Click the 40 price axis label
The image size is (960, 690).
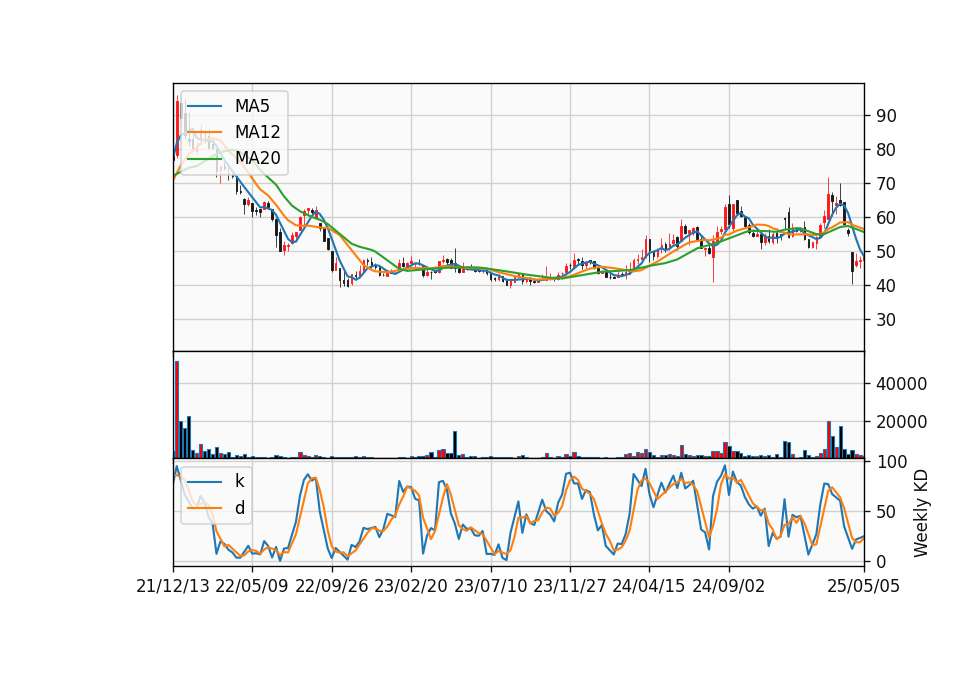886,286
